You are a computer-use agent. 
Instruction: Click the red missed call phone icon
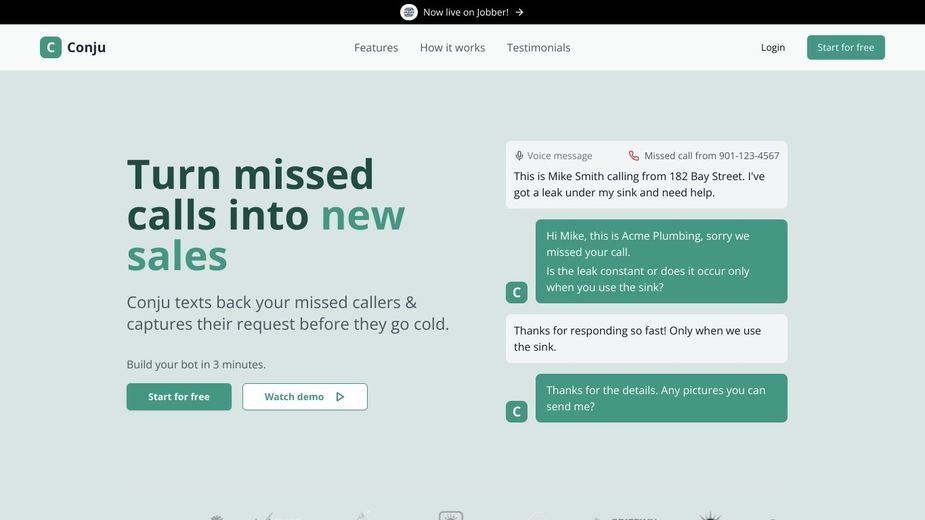pos(634,156)
